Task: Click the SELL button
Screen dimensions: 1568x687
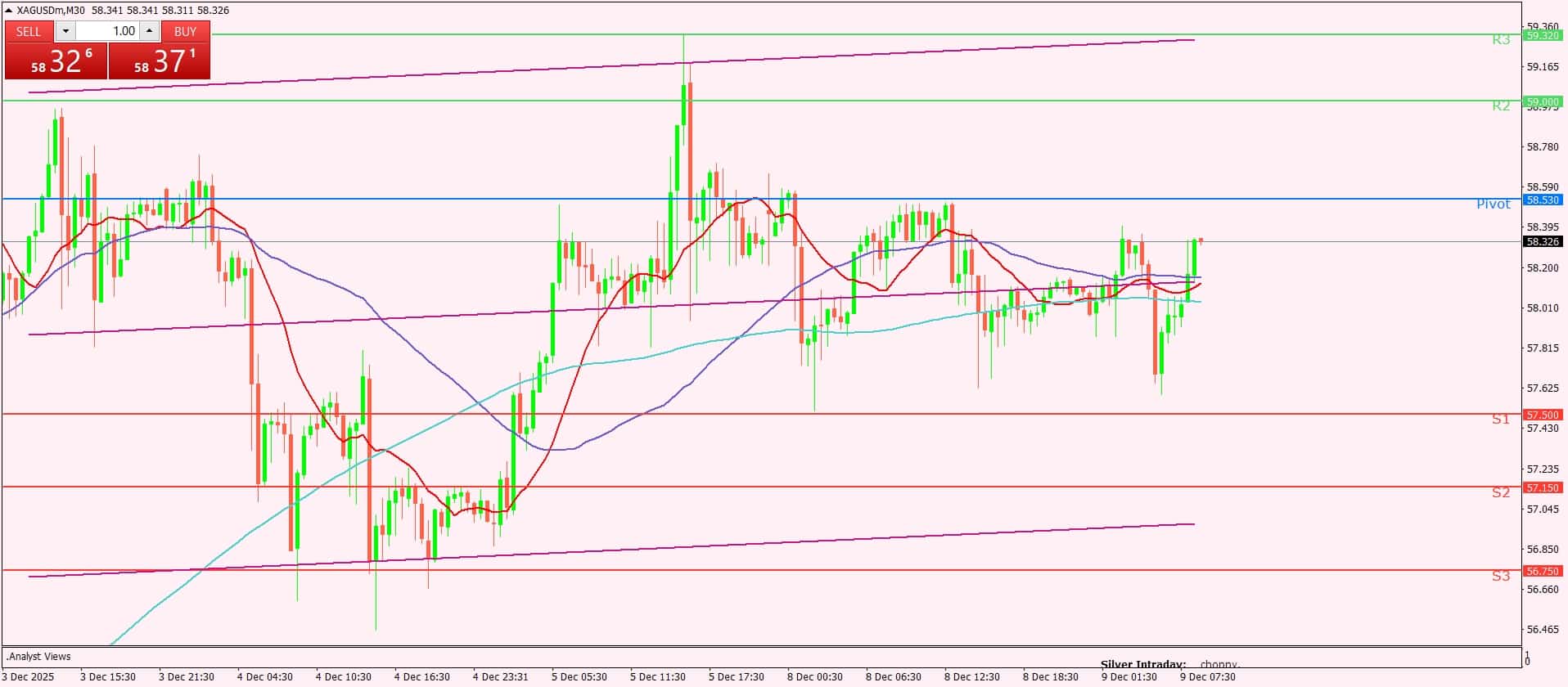Action: click(29, 31)
